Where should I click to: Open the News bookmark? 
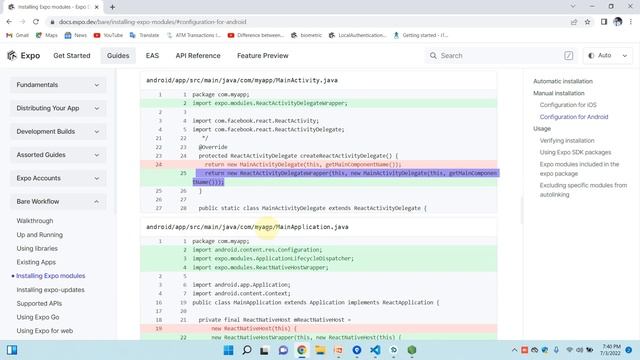pos(76,35)
